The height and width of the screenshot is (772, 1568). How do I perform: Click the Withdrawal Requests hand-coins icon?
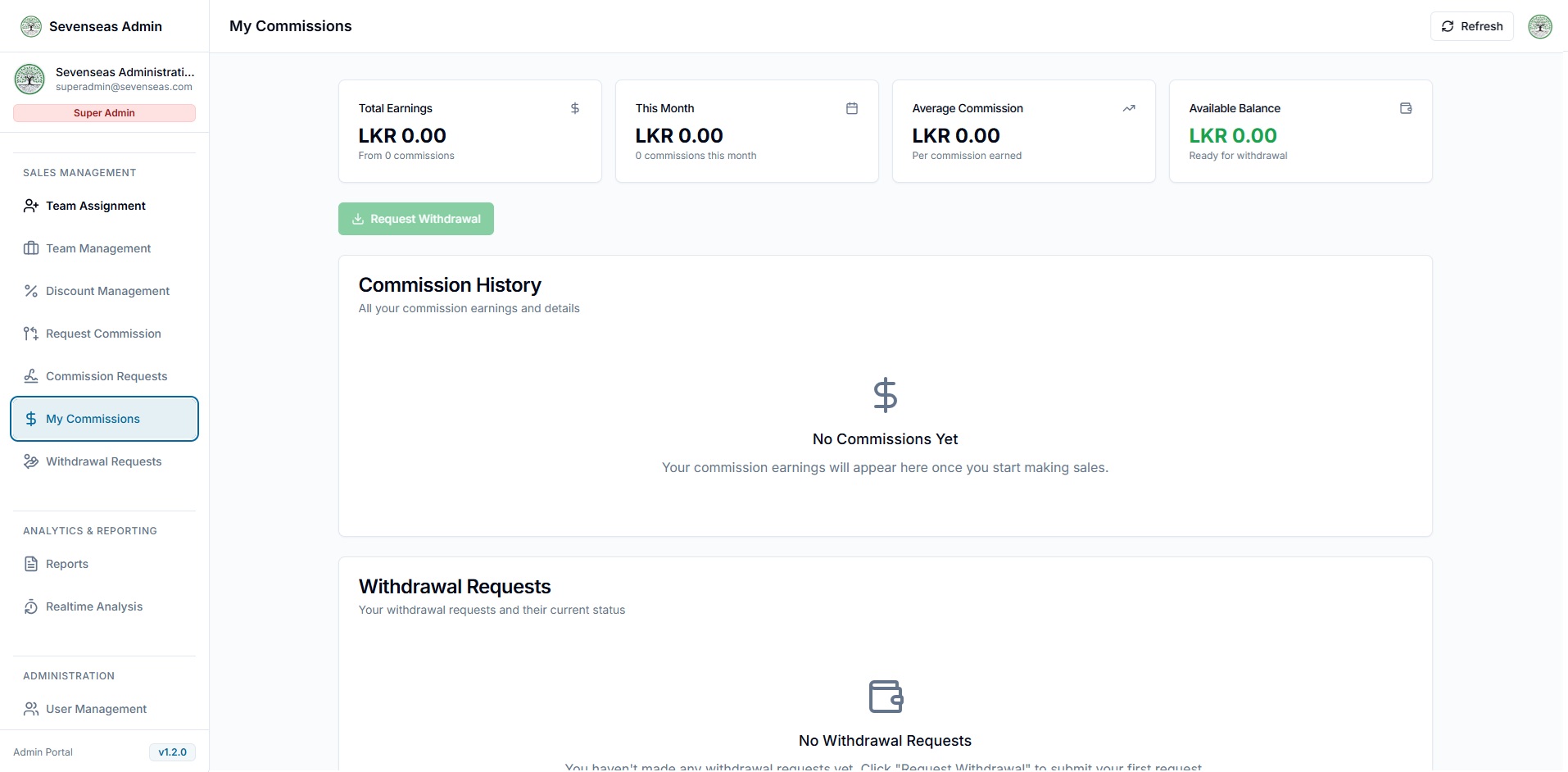[x=31, y=461]
